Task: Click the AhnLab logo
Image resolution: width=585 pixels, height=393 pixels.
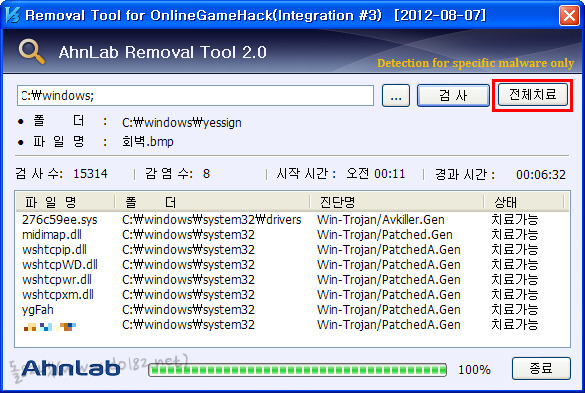Action: click(x=71, y=369)
